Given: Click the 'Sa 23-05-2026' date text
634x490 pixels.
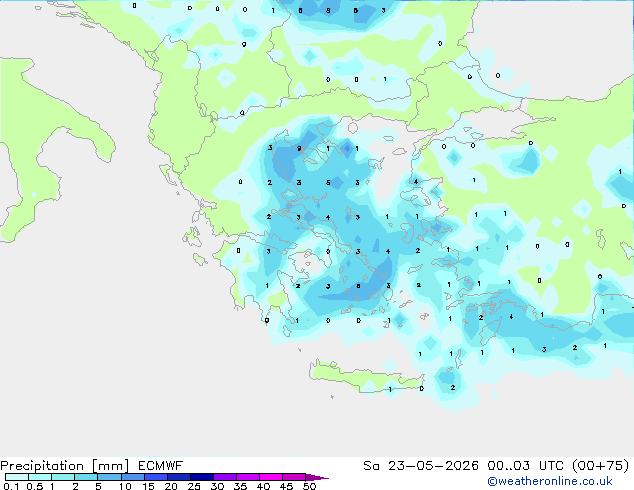Looking at the screenshot, I should 421,466.
